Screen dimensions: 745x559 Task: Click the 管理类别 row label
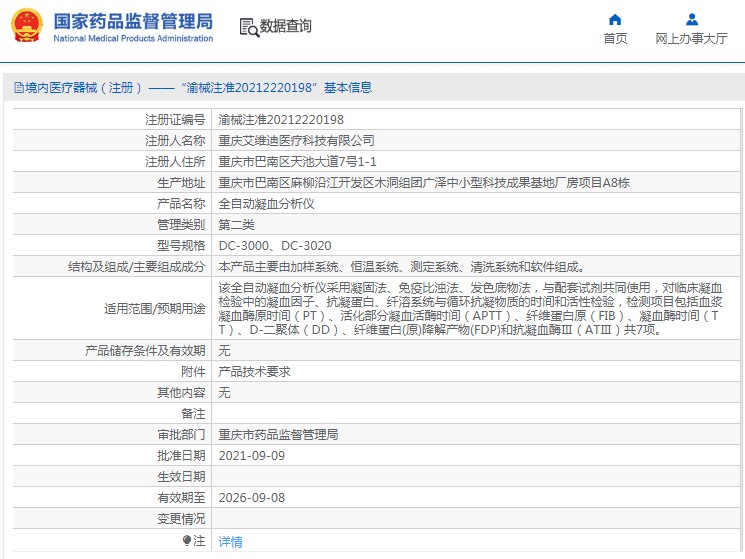click(x=181, y=225)
